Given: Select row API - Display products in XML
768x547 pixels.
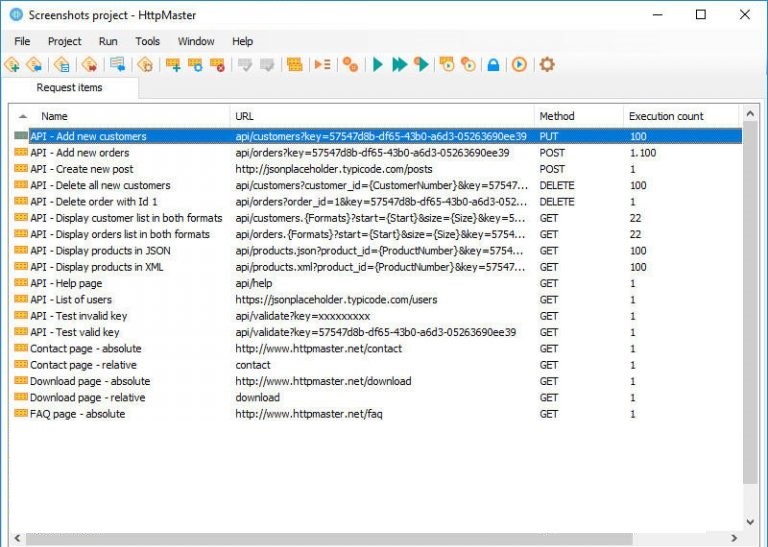Looking at the screenshot, I should tap(377, 267).
